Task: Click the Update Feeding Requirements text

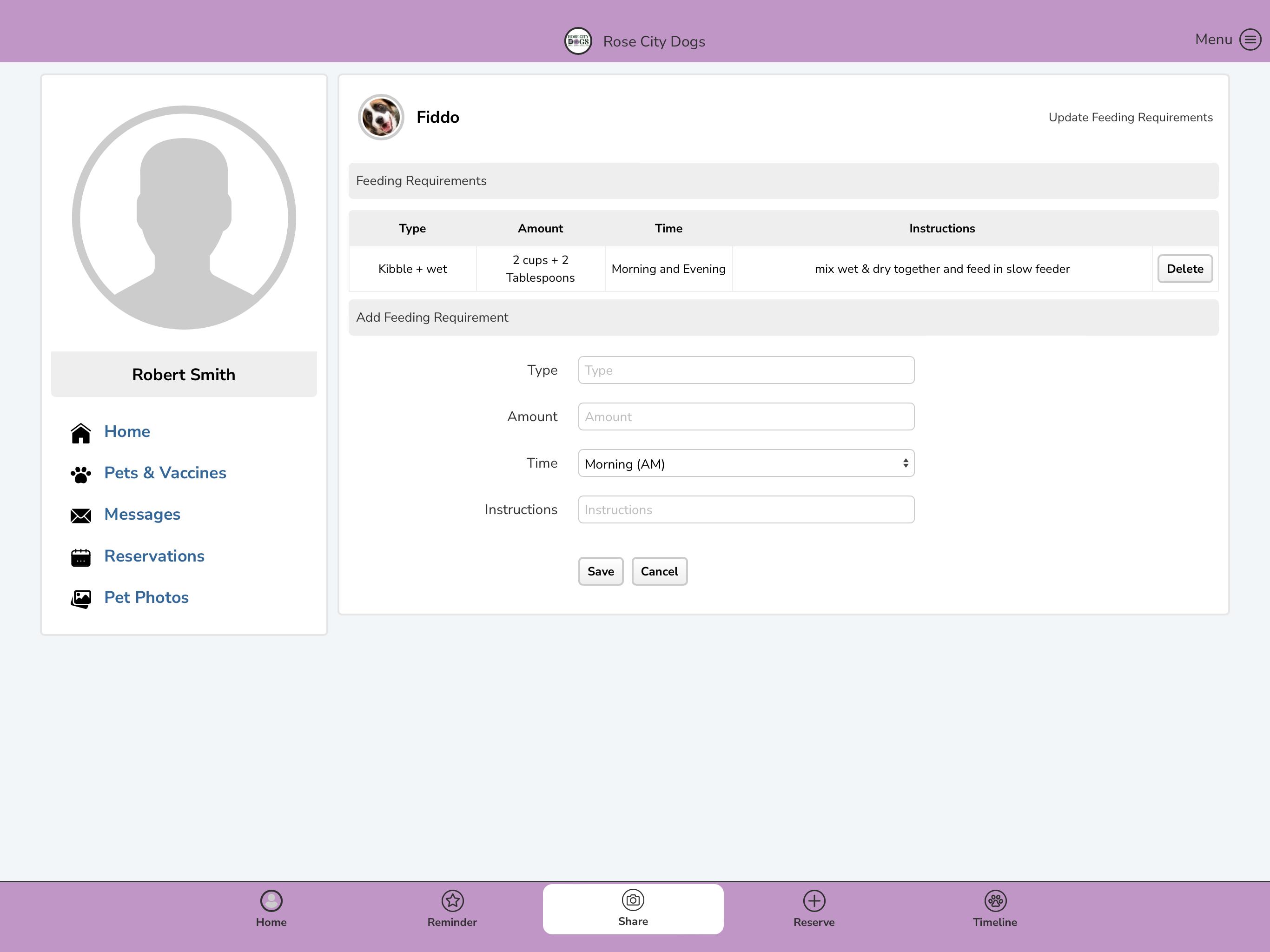Action: tap(1131, 117)
